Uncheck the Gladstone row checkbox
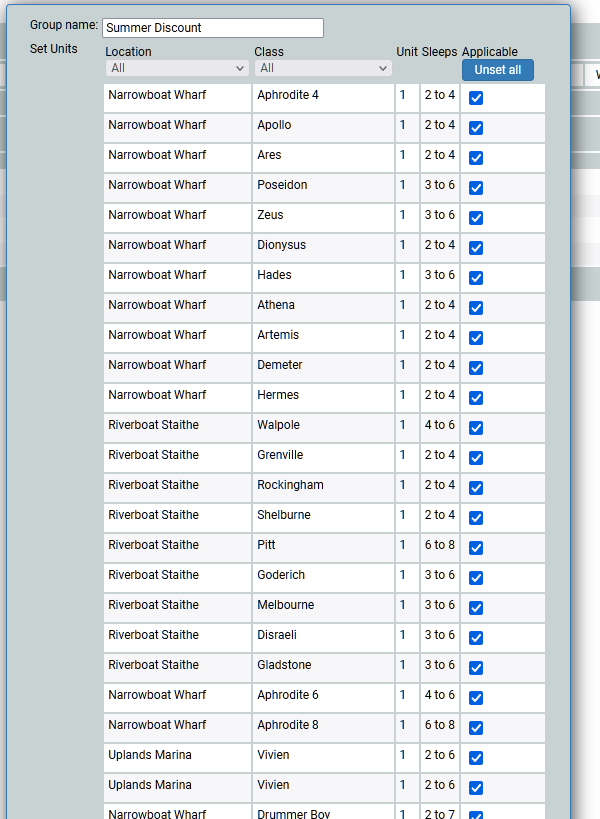The image size is (600, 819). 476,668
